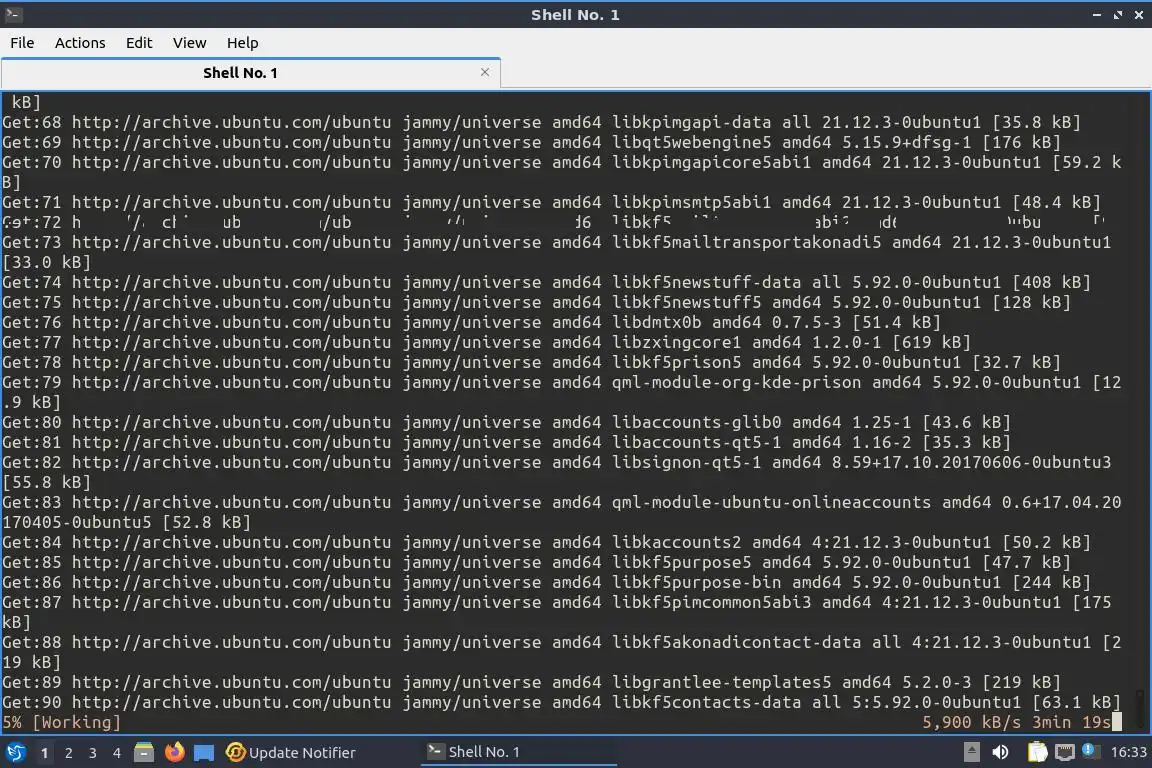Image resolution: width=1152 pixels, height=768 pixels.
Task: Click 'libaccounts-qt5-1' in line Get:81
Action: point(696,442)
